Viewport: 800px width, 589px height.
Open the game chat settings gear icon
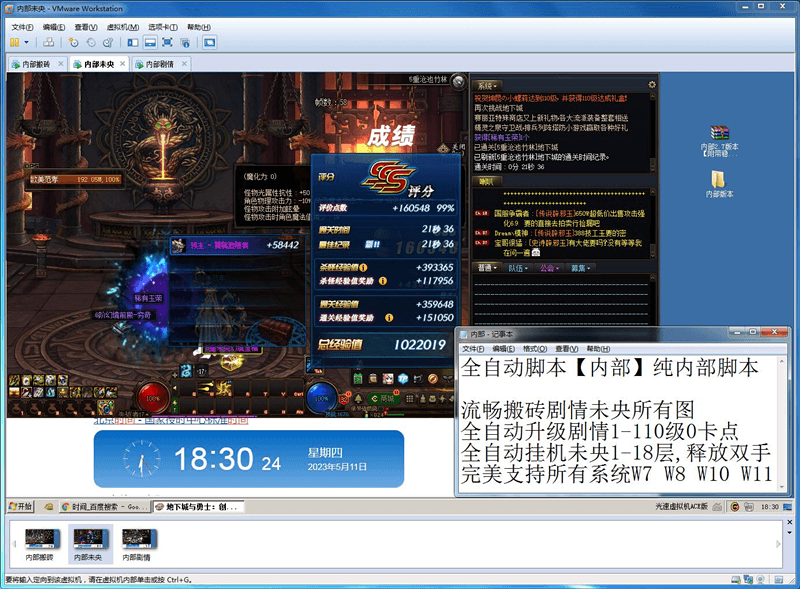pos(652,85)
